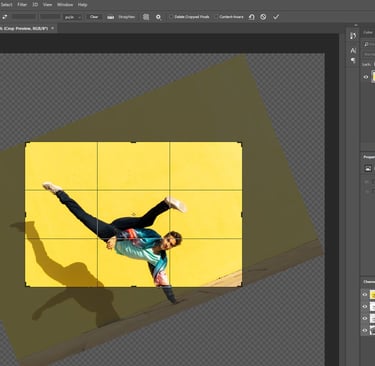This screenshot has width=375, height=366.
Task: Click the Clear button in options bar
Action: (94, 17)
